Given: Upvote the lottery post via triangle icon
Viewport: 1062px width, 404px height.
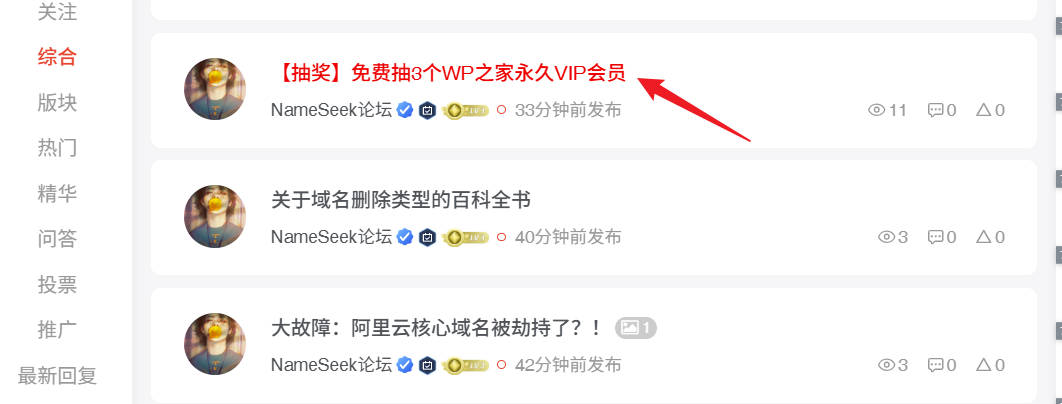Looking at the screenshot, I should pos(983,110).
